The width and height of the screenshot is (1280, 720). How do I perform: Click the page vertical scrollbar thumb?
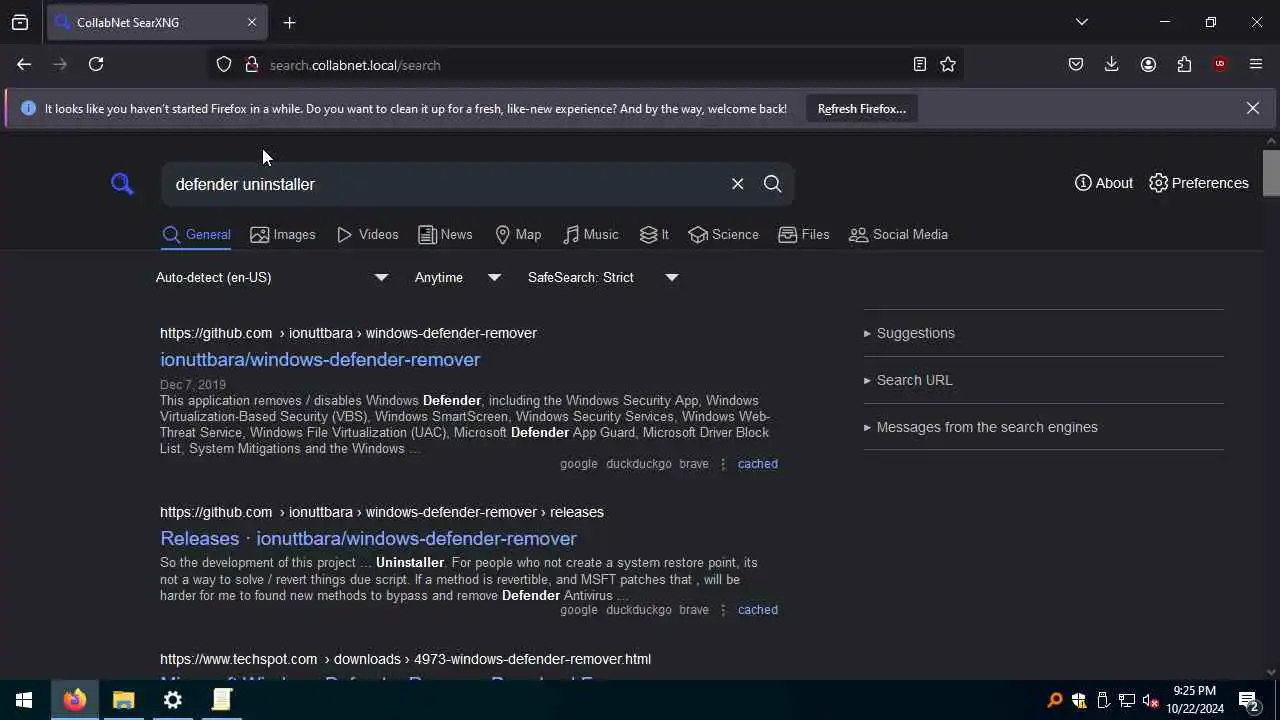(1271, 173)
